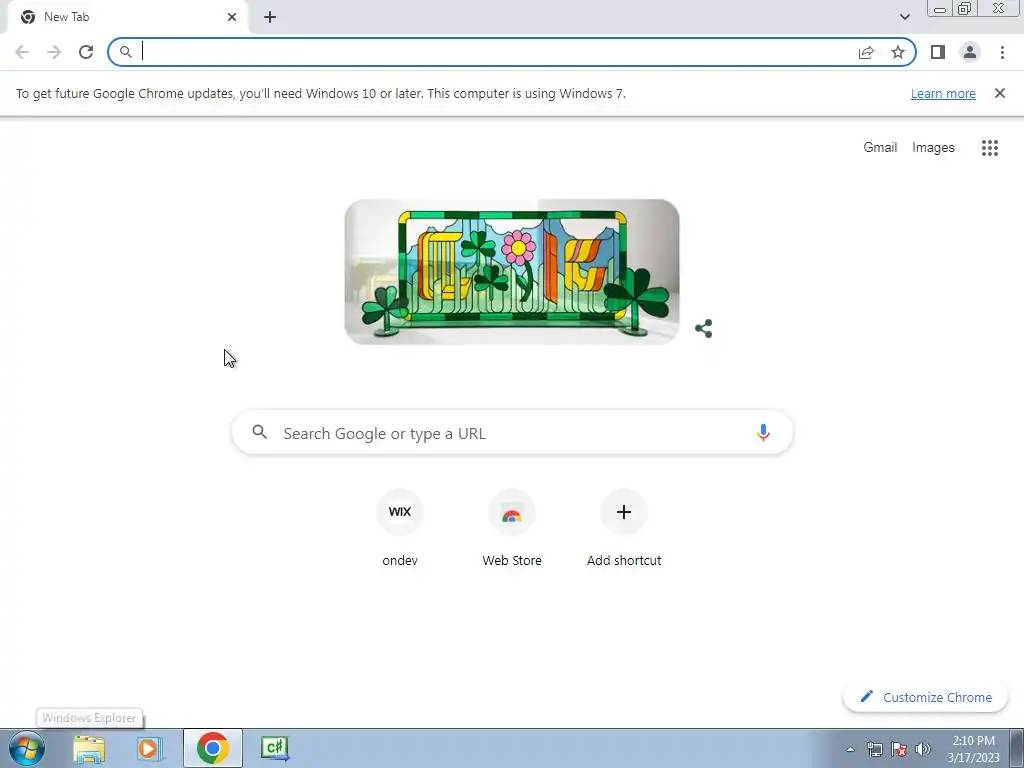Click the forward navigation arrow
The width and height of the screenshot is (1024, 768).
coord(54,52)
